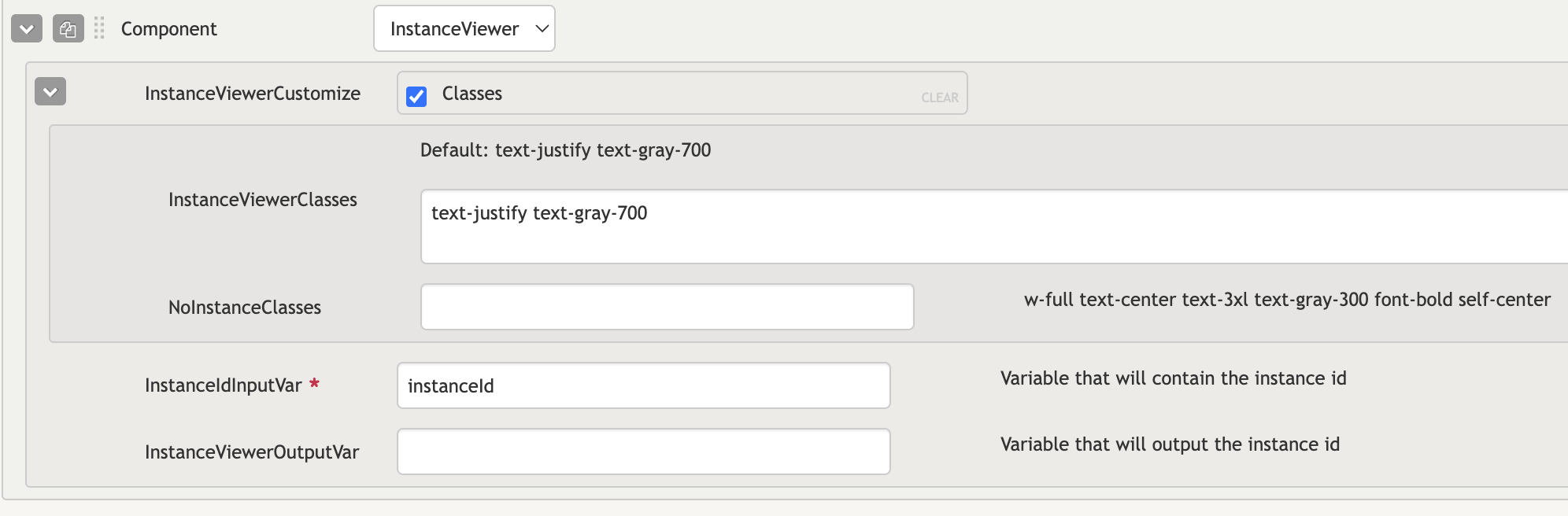Viewport: 1568px width, 516px height.
Task: Click the w-full text-center default classes hint
Action: [x=1286, y=300]
